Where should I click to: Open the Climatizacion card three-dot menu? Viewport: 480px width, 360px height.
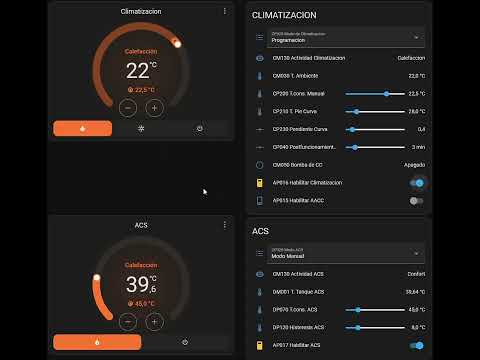coord(225,11)
